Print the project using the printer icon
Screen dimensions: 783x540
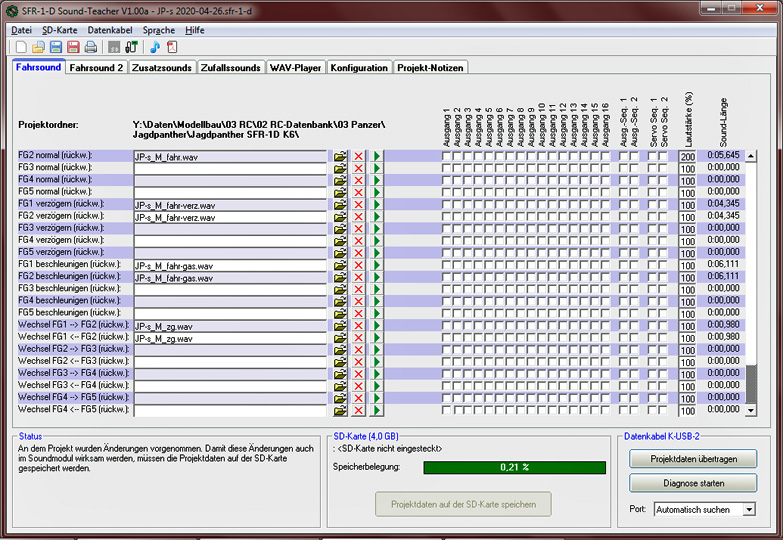point(91,47)
